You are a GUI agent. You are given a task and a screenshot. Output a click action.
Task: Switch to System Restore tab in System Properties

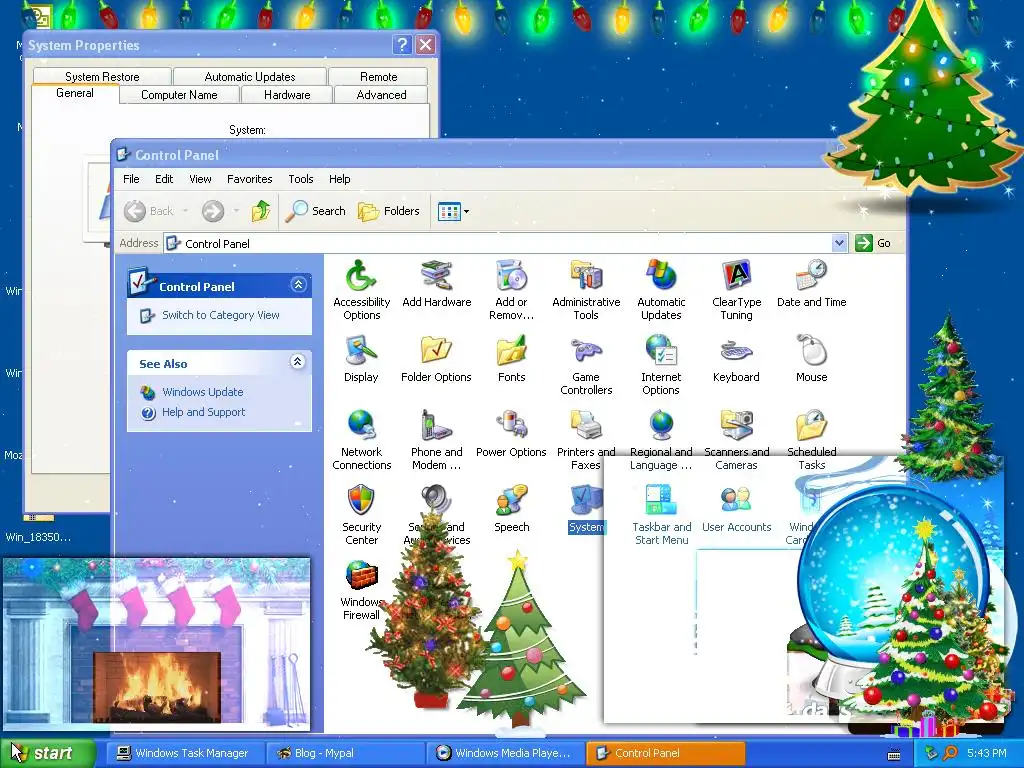pos(102,76)
